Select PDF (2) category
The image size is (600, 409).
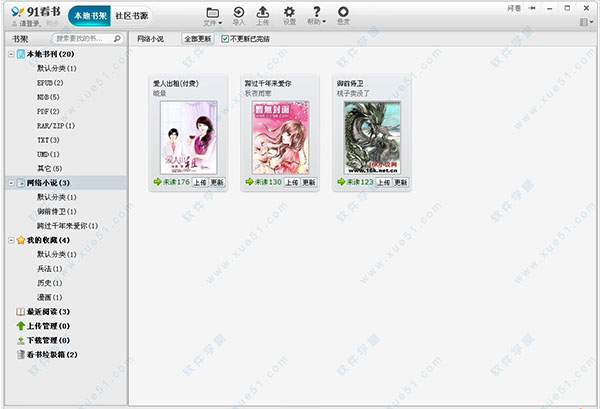(48, 111)
